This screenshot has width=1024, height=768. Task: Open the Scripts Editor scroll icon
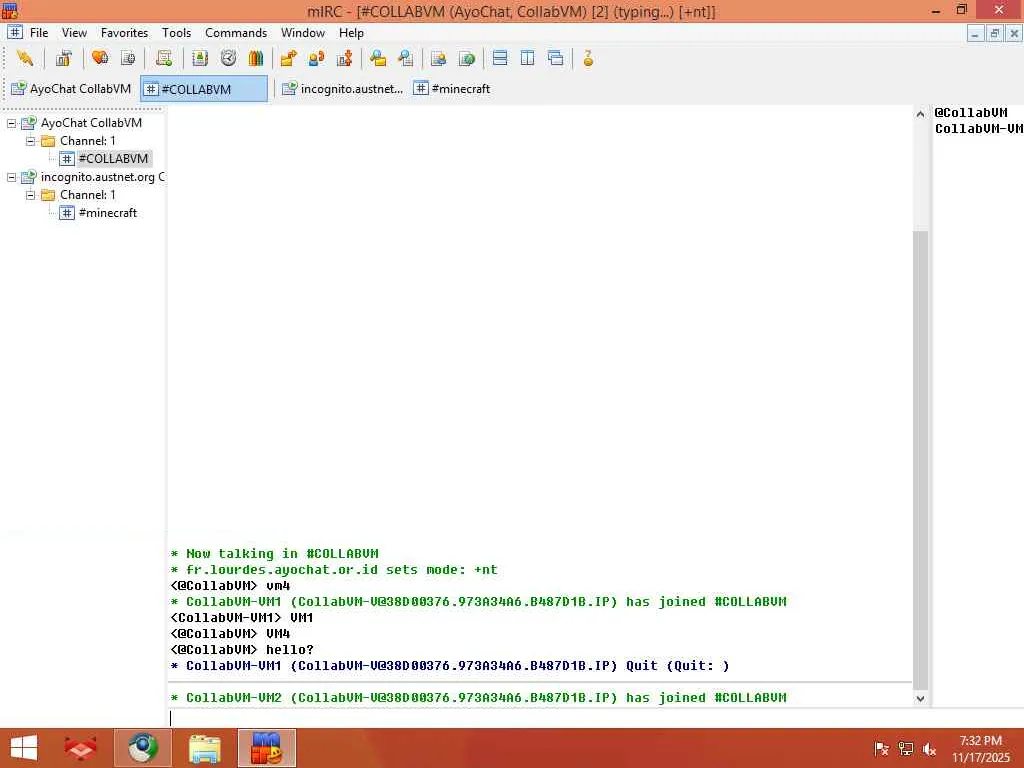pyautogui.click(x=164, y=59)
